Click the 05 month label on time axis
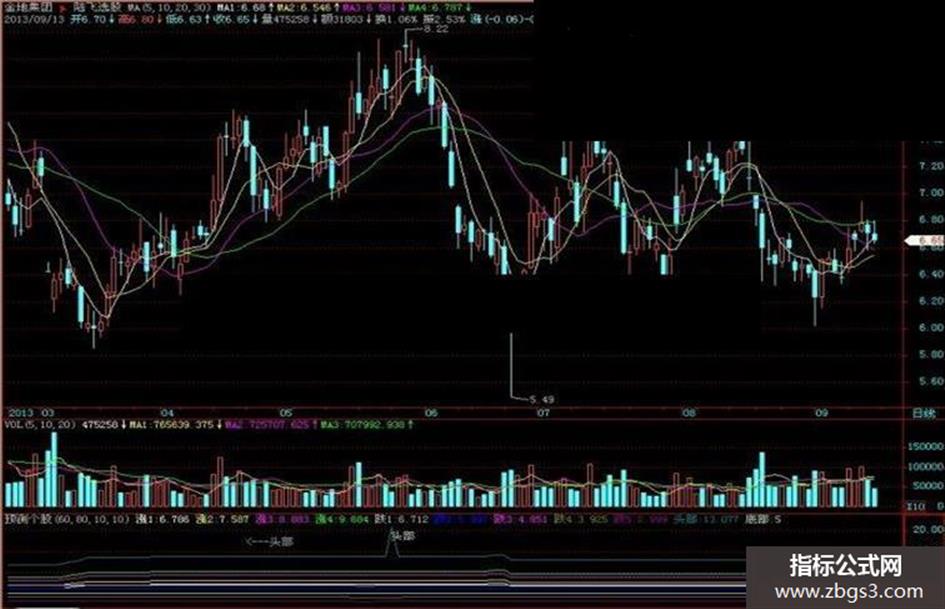 pyautogui.click(x=286, y=413)
